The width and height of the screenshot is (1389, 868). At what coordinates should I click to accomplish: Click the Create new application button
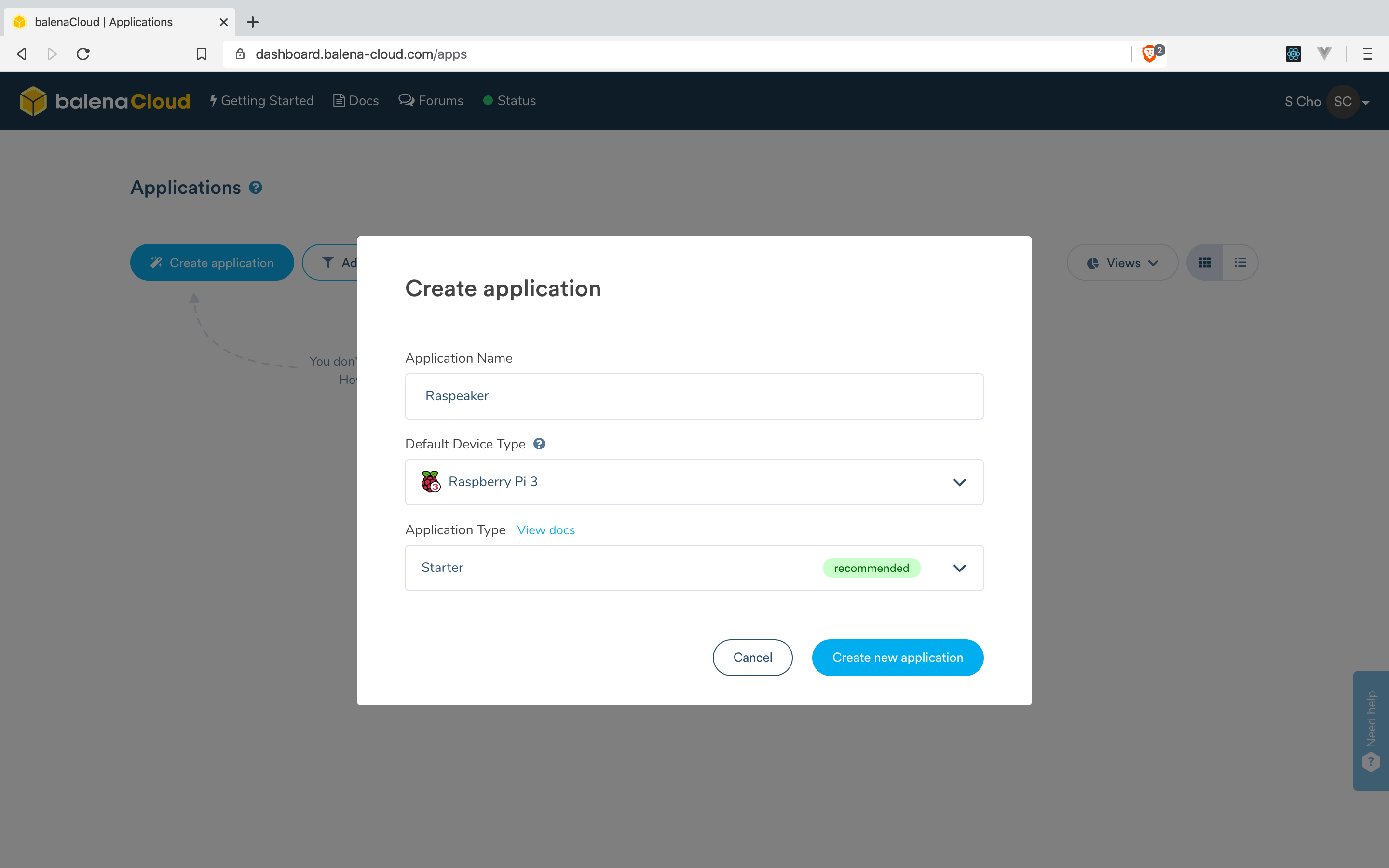pos(897,657)
